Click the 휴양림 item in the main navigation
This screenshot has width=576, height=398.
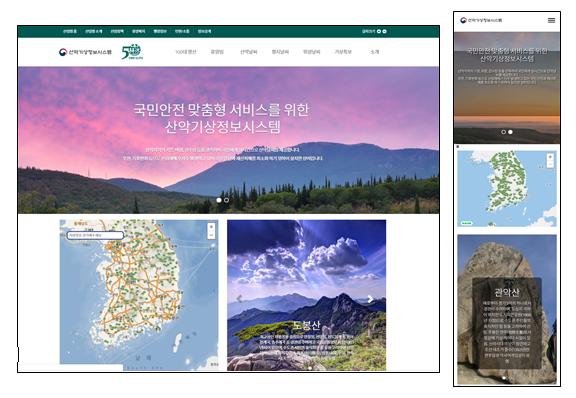click(x=217, y=52)
